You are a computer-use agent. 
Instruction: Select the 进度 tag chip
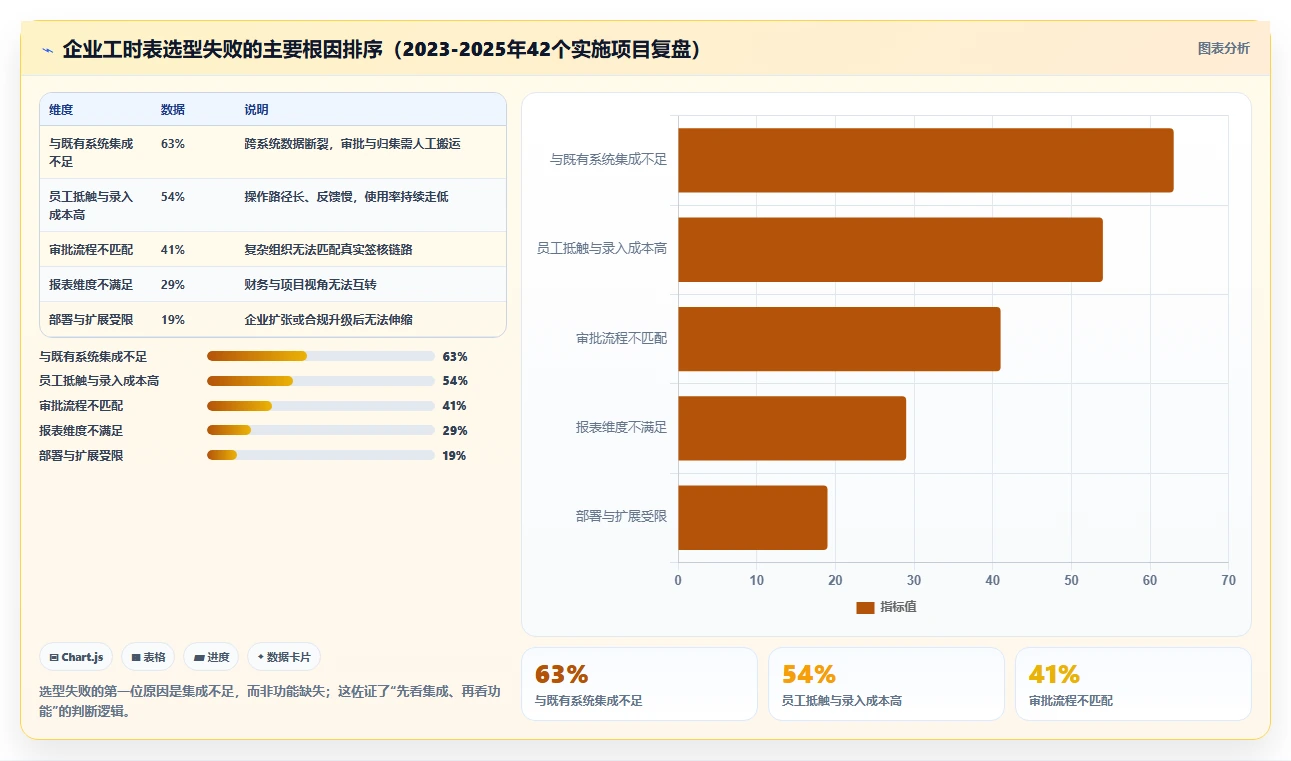point(211,657)
